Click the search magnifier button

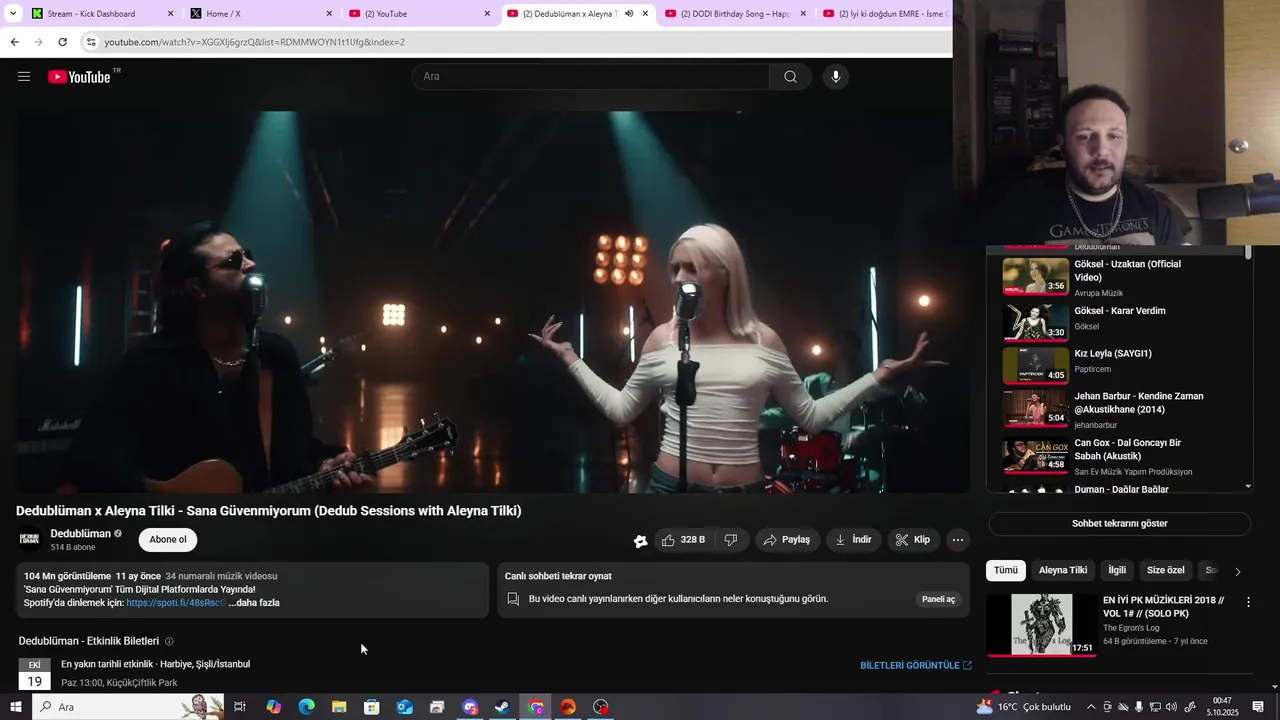click(790, 76)
